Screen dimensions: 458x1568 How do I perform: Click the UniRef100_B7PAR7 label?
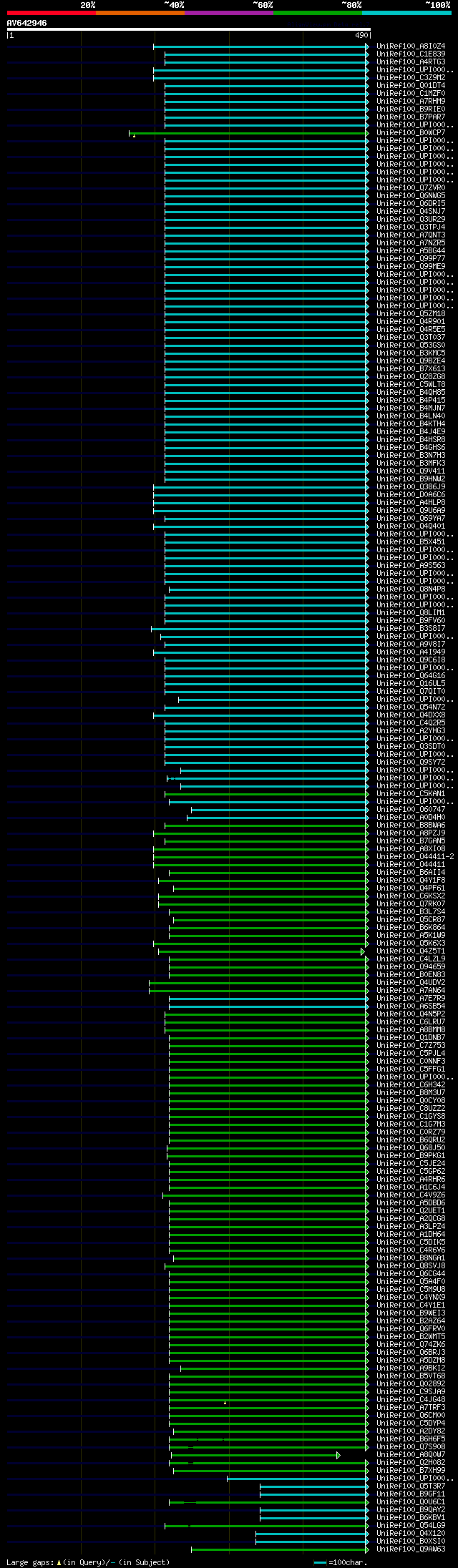point(411,117)
